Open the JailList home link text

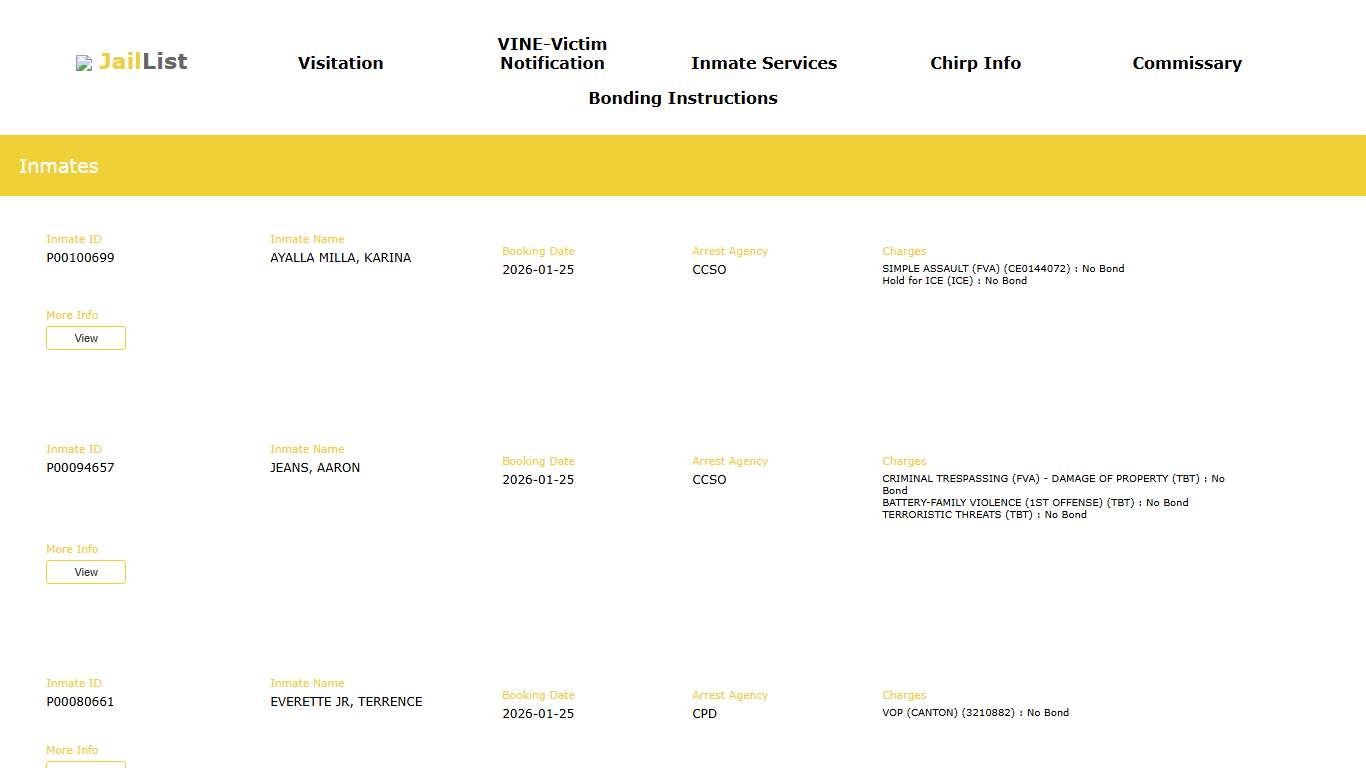[x=143, y=62]
